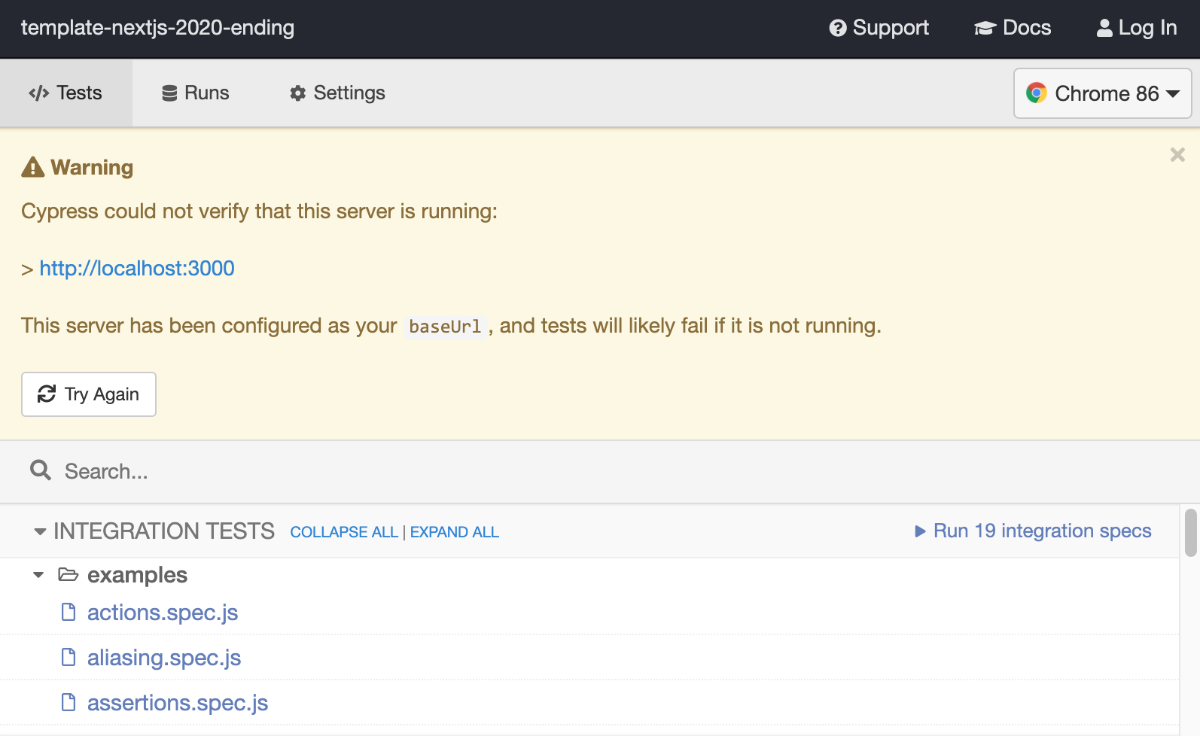1200x736 pixels.
Task: Click the warning triangle icon
Action: 33,167
